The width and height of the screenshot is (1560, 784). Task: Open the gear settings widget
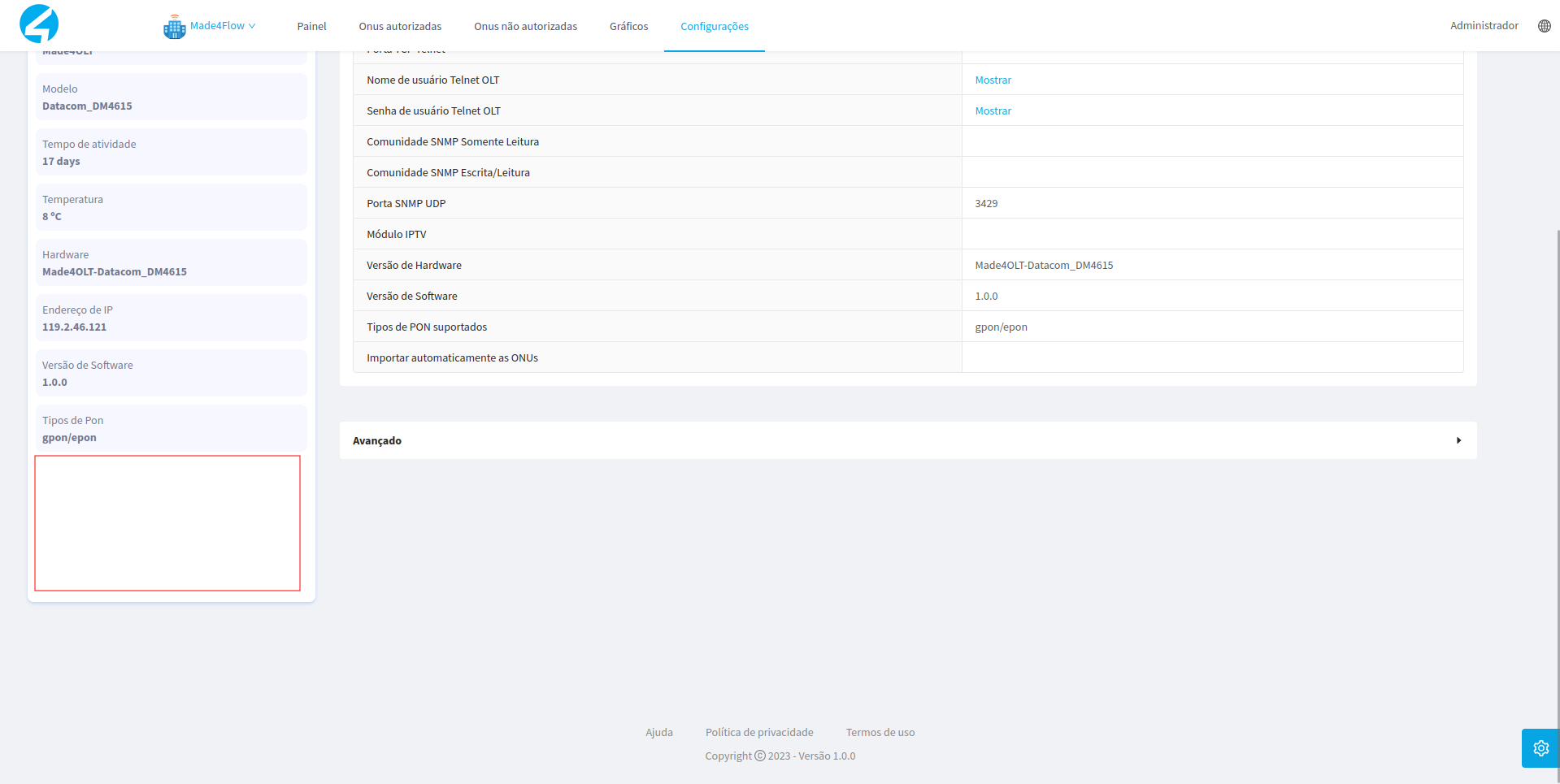pos(1540,748)
